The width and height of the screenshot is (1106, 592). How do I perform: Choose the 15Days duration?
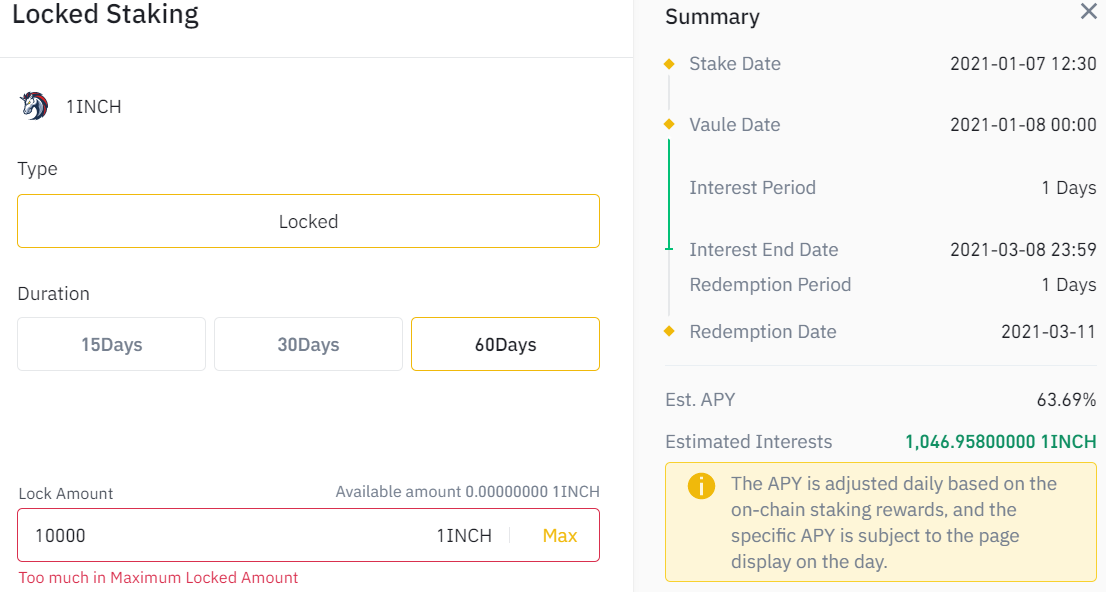tap(111, 345)
